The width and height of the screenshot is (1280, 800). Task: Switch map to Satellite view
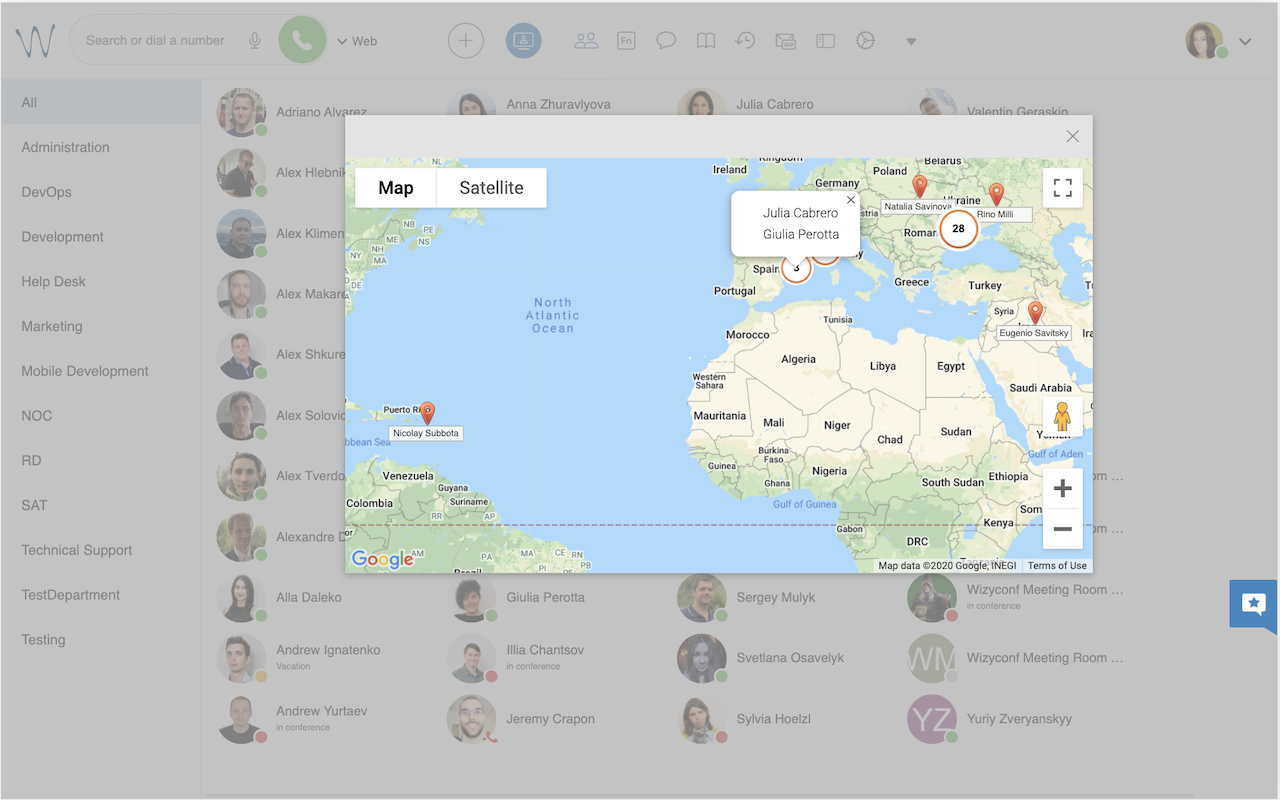click(491, 188)
